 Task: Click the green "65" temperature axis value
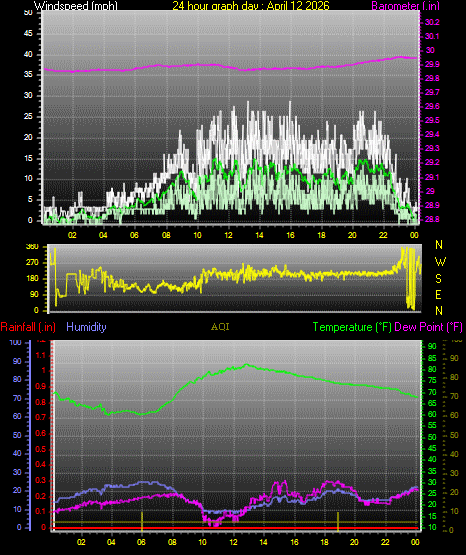coord(432,404)
